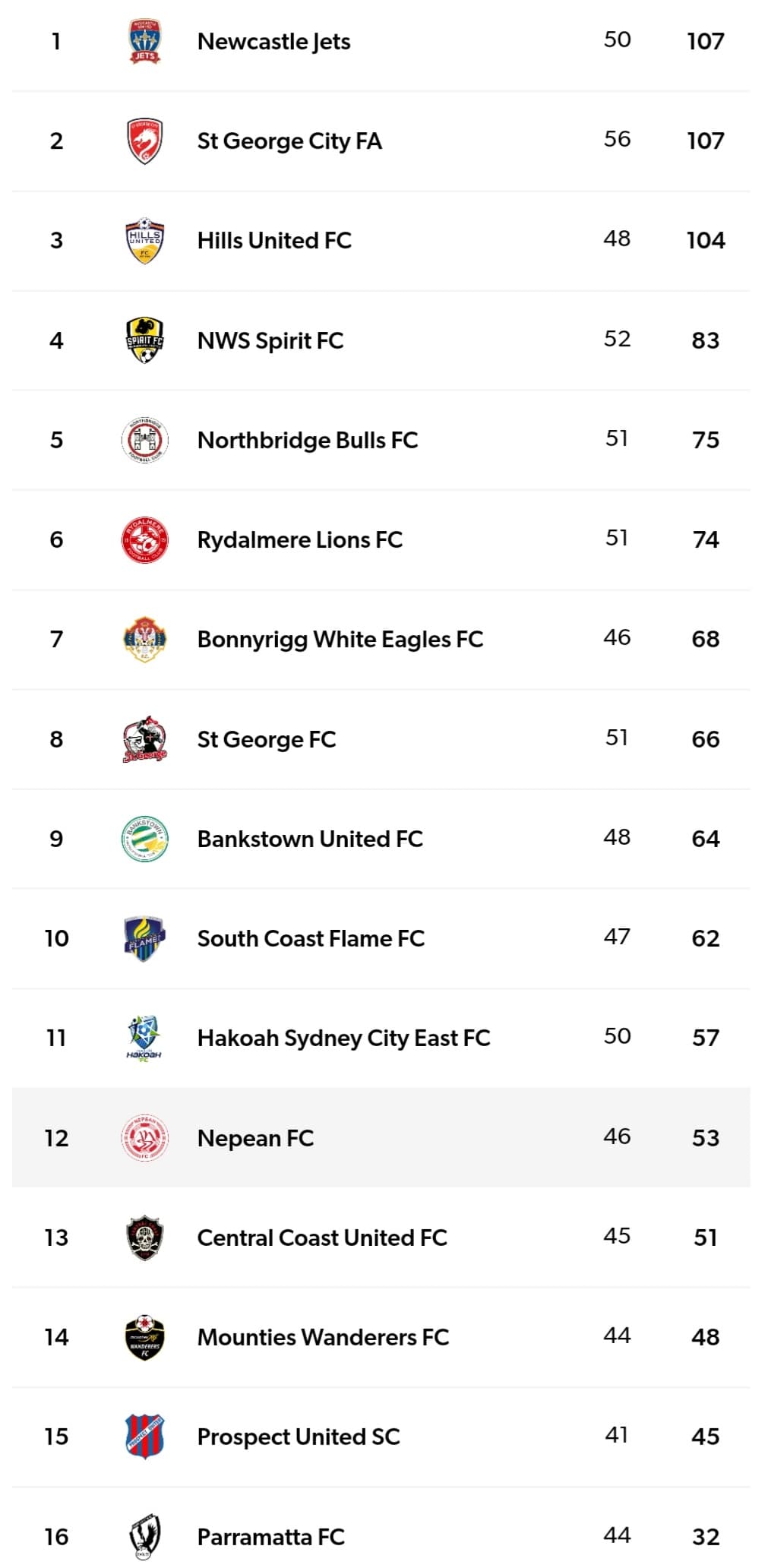Viewport: 768px width, 1568px height.
Task: Click the Northbridge Bulls FC logo
Action: pyautogui.click(x=144, y=440)
